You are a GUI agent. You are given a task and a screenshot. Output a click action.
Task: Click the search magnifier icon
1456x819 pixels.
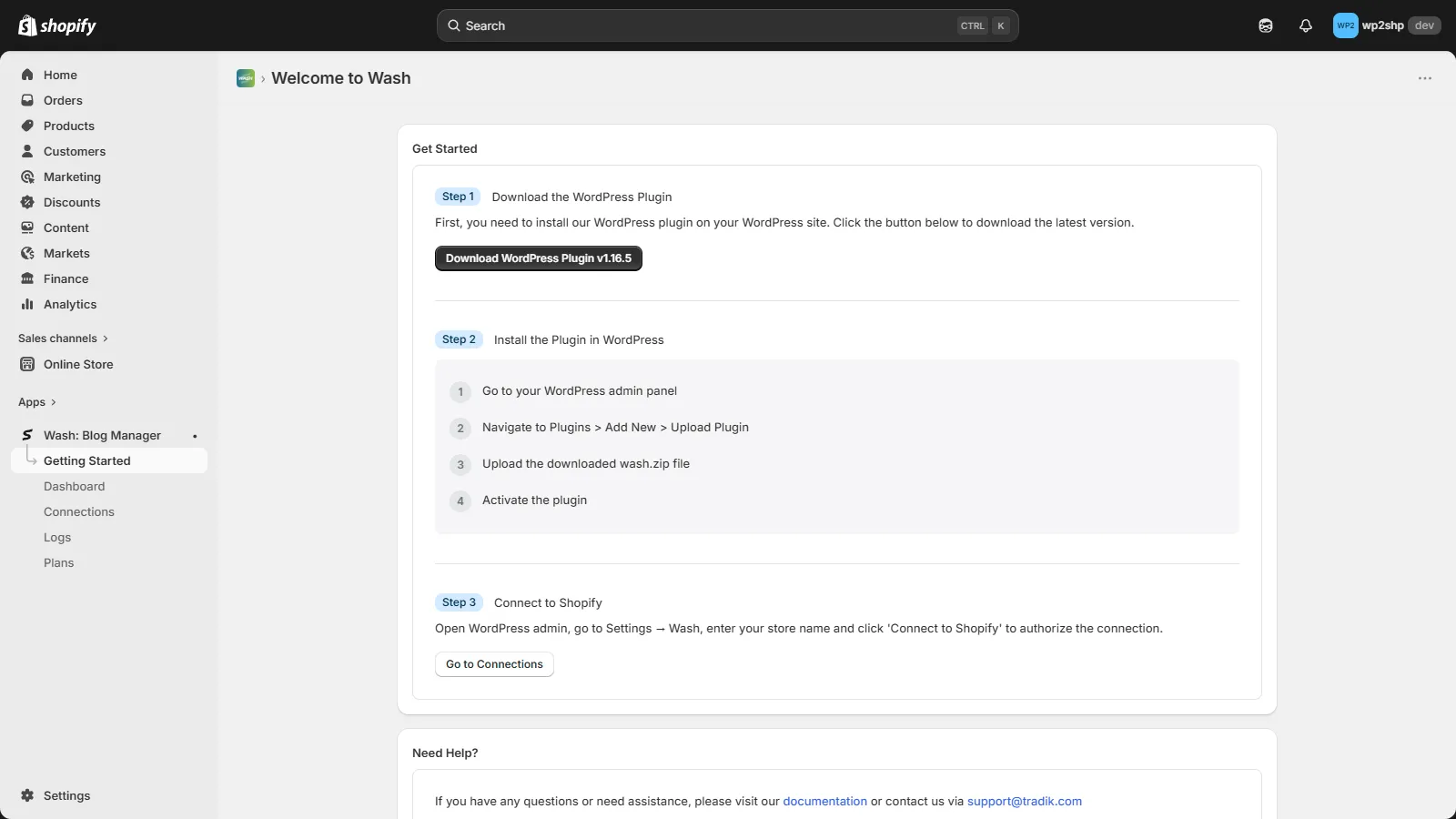[x=454, y=25]
